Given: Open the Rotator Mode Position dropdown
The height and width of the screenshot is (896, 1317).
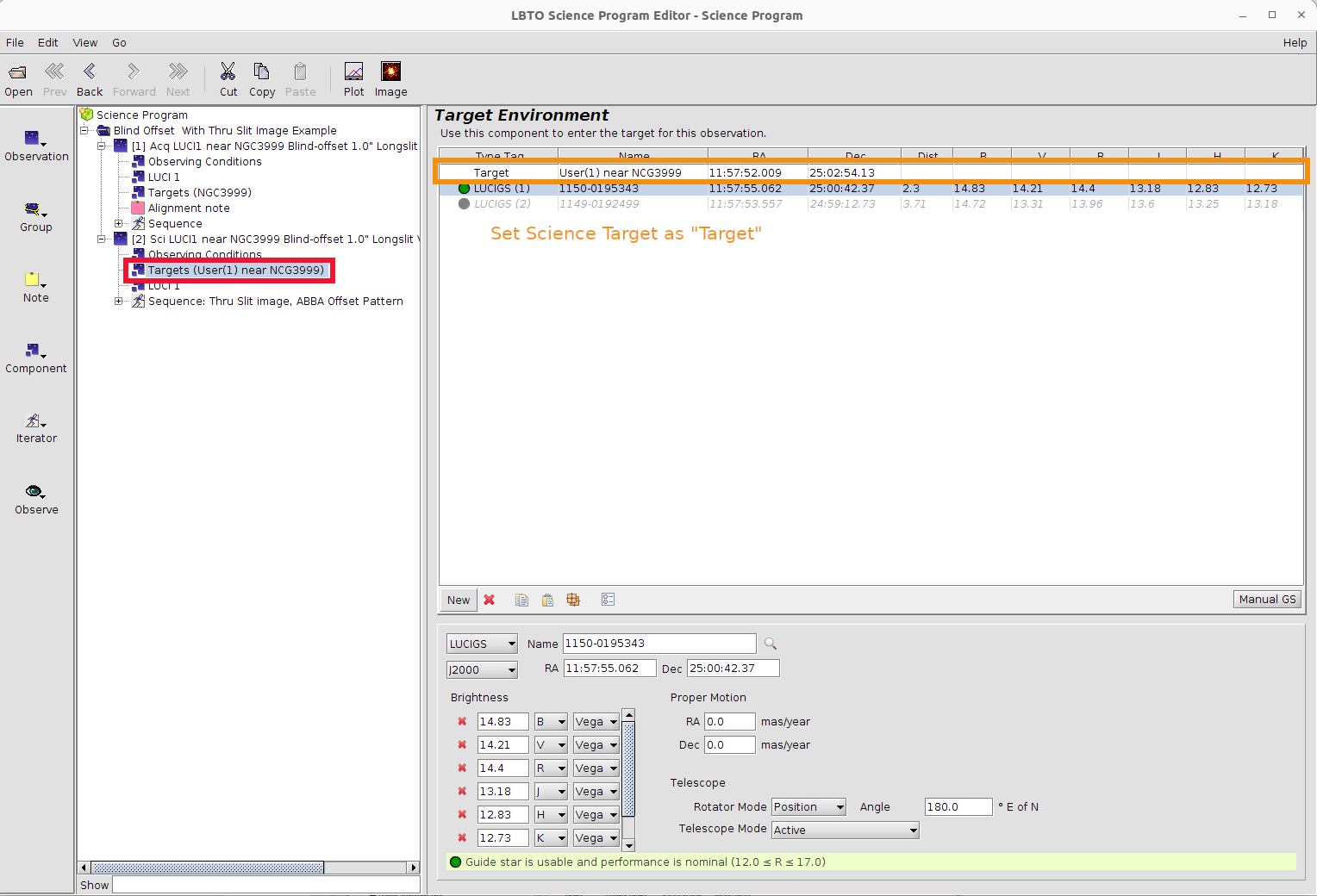Looking at the screenshot, I should click(x=808, y=807).
